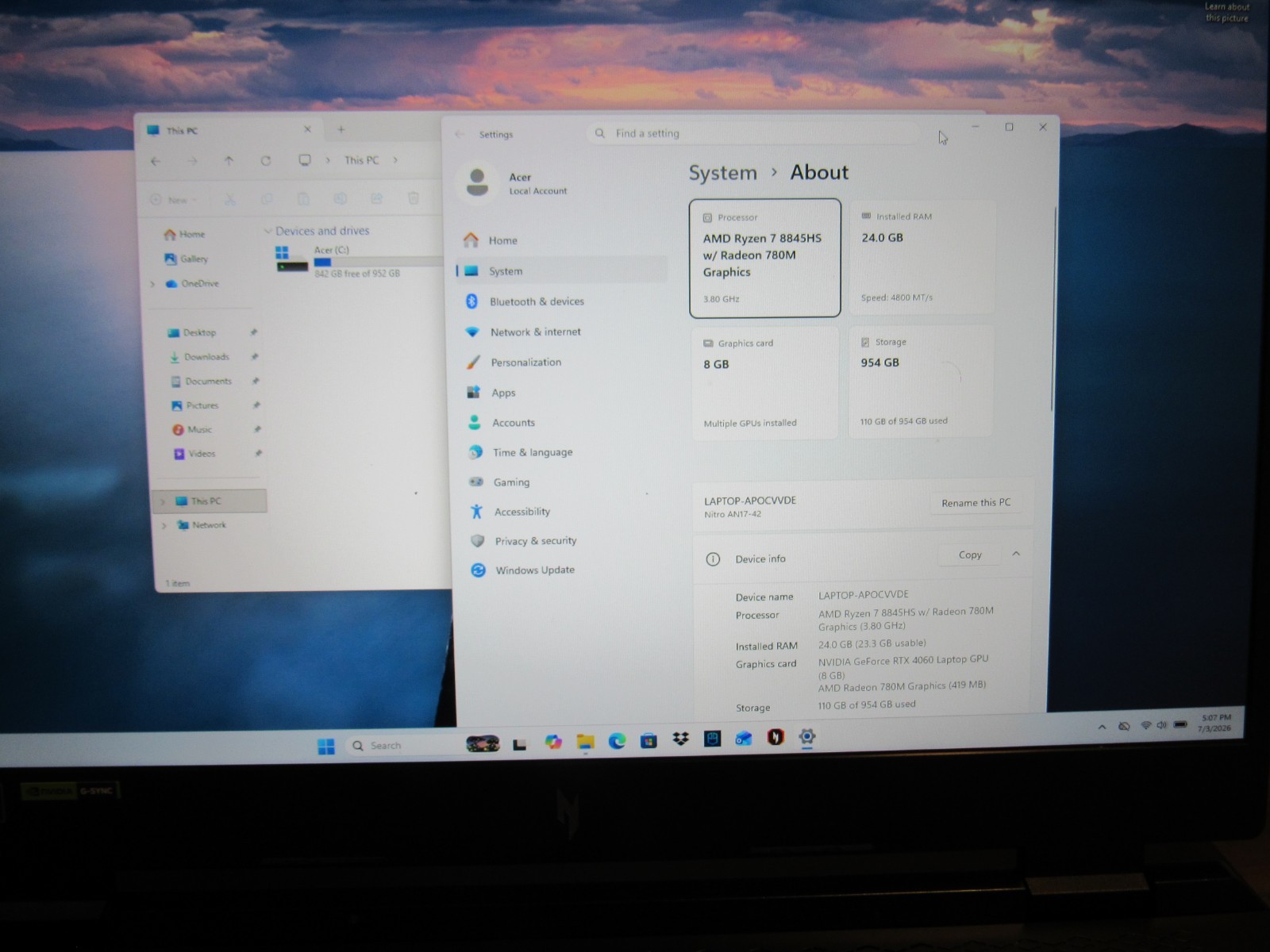Open Pictures quick access folder
The width and height of the screenshot is (1270, 952).
coord(195,405)
